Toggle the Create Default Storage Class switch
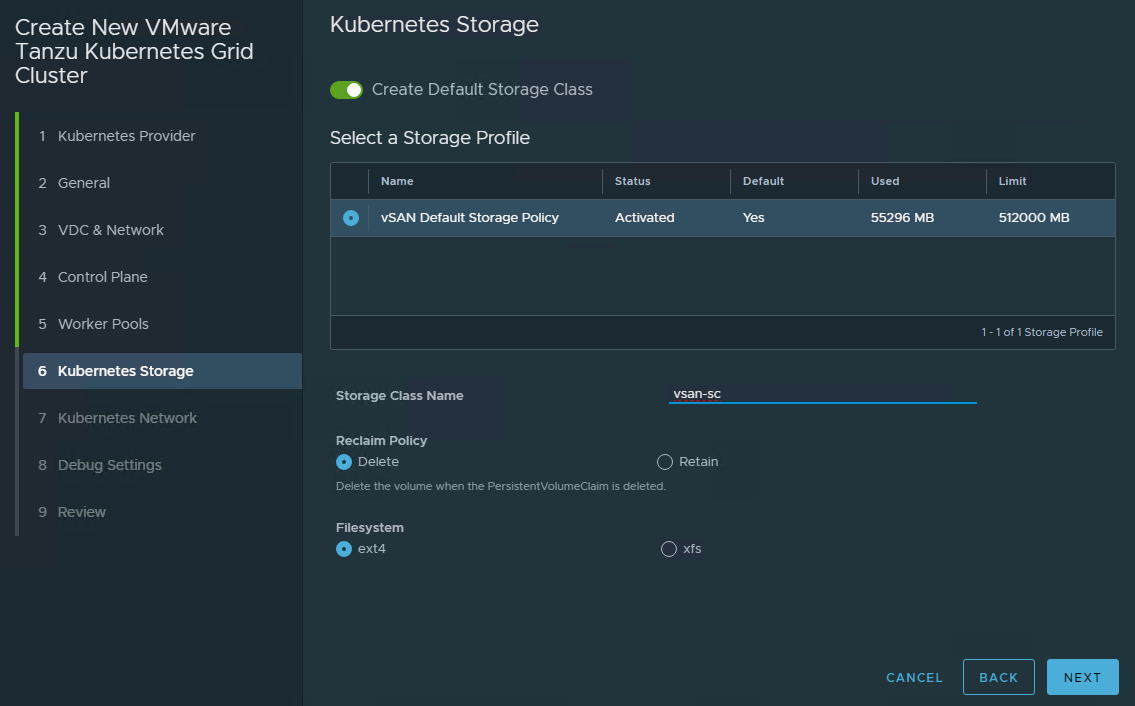The height and width of the screenshot is (706, 1135). [346, 90]
